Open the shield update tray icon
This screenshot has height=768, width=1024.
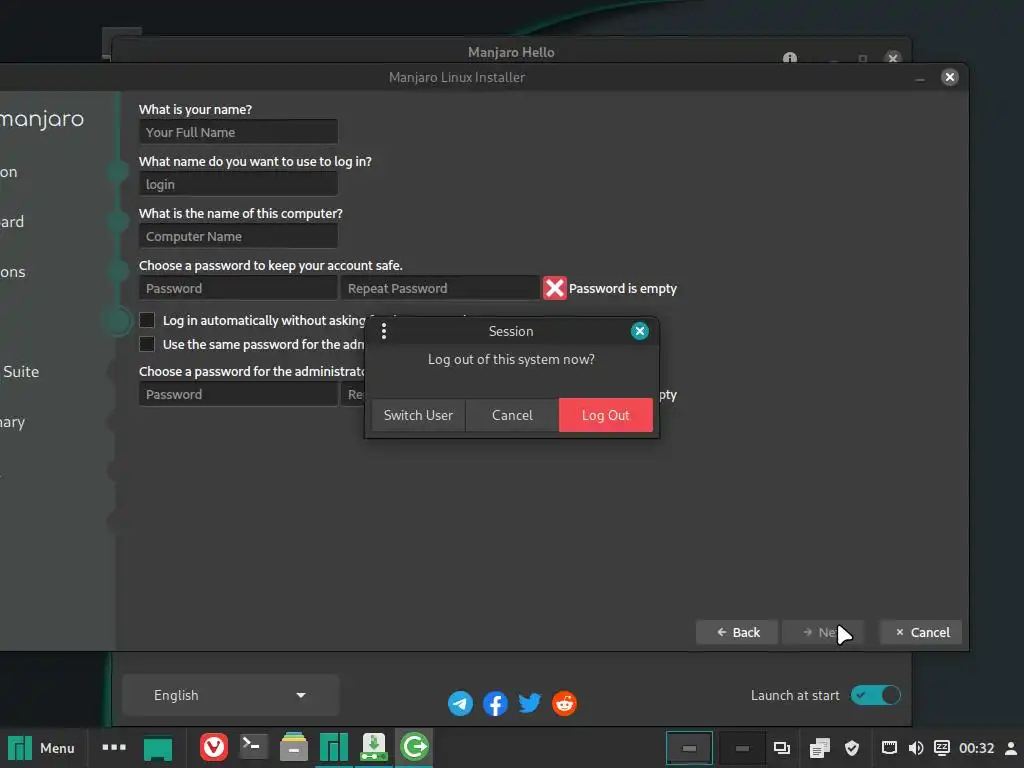[x=852, y=748]
